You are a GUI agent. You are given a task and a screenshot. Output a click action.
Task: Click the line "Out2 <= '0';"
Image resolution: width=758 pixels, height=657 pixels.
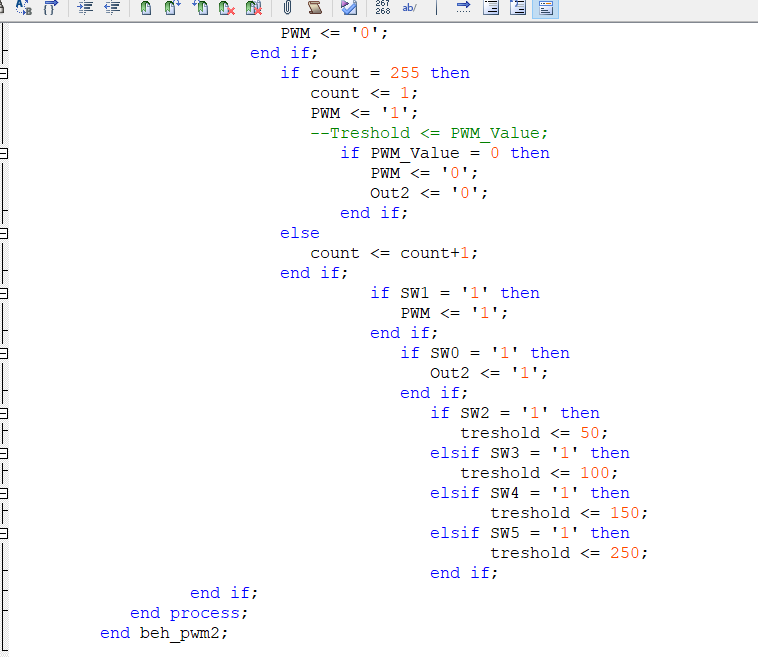point(429,193)
